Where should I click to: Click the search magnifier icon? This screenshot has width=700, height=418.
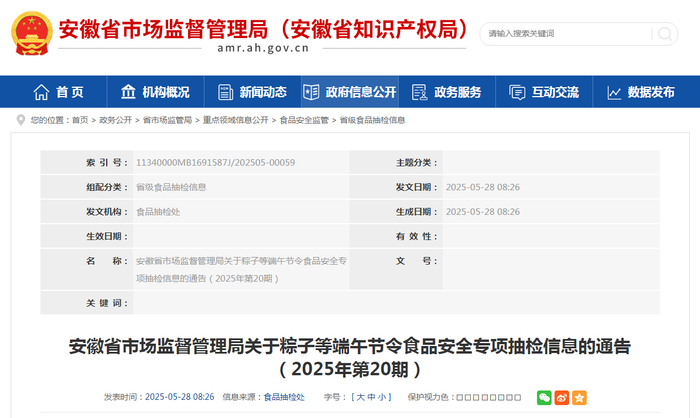tap(665, 34)
